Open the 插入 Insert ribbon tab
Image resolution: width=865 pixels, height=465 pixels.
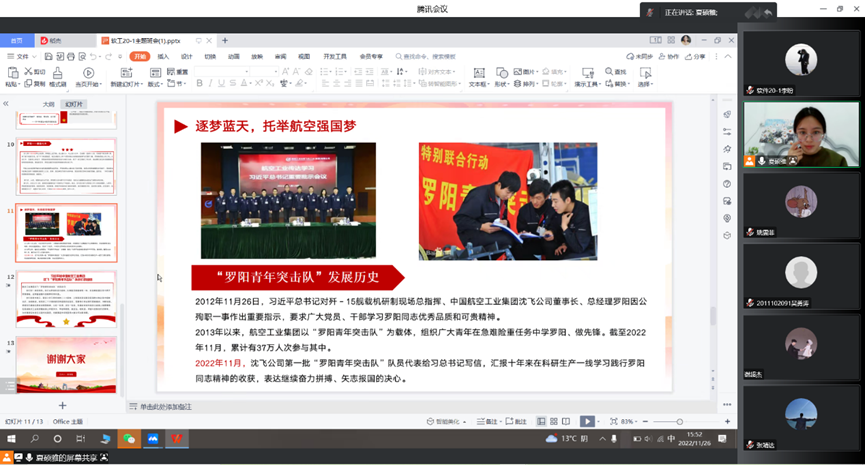click(x=163, y=57)
